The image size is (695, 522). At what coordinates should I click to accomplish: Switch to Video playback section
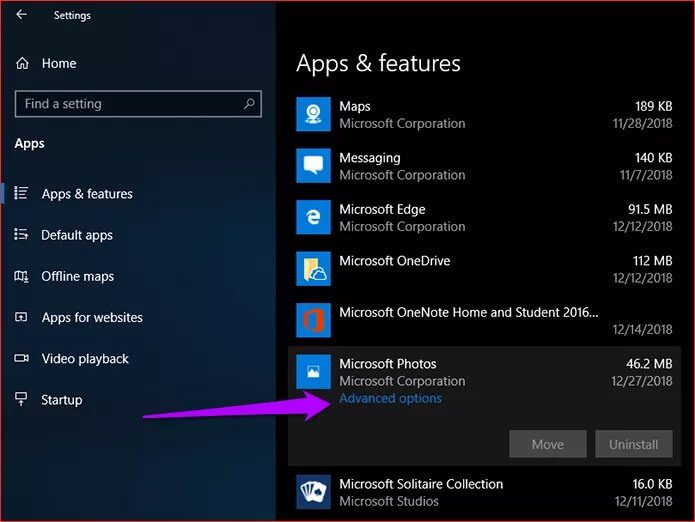(x=85, y=358)
